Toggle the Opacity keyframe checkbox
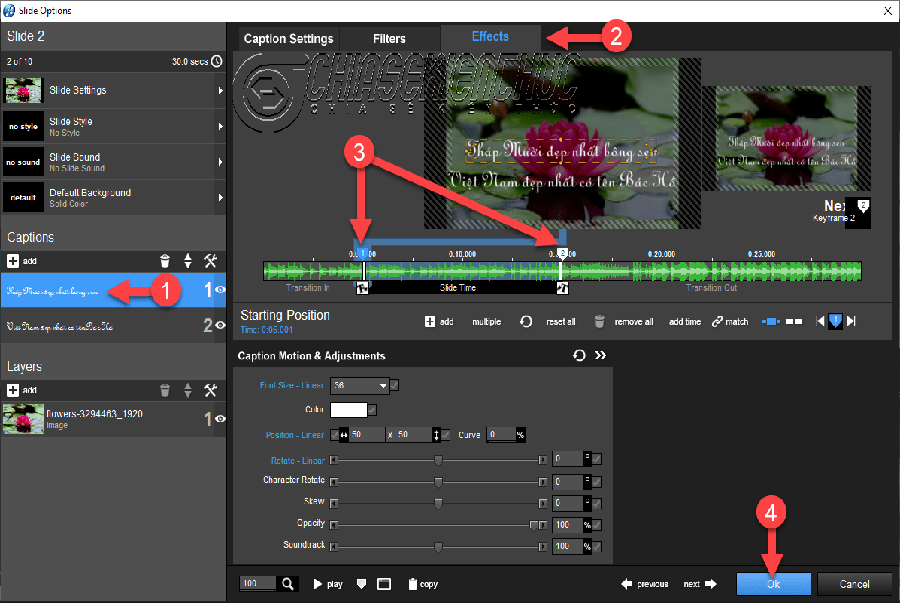 tap(597, 525)
